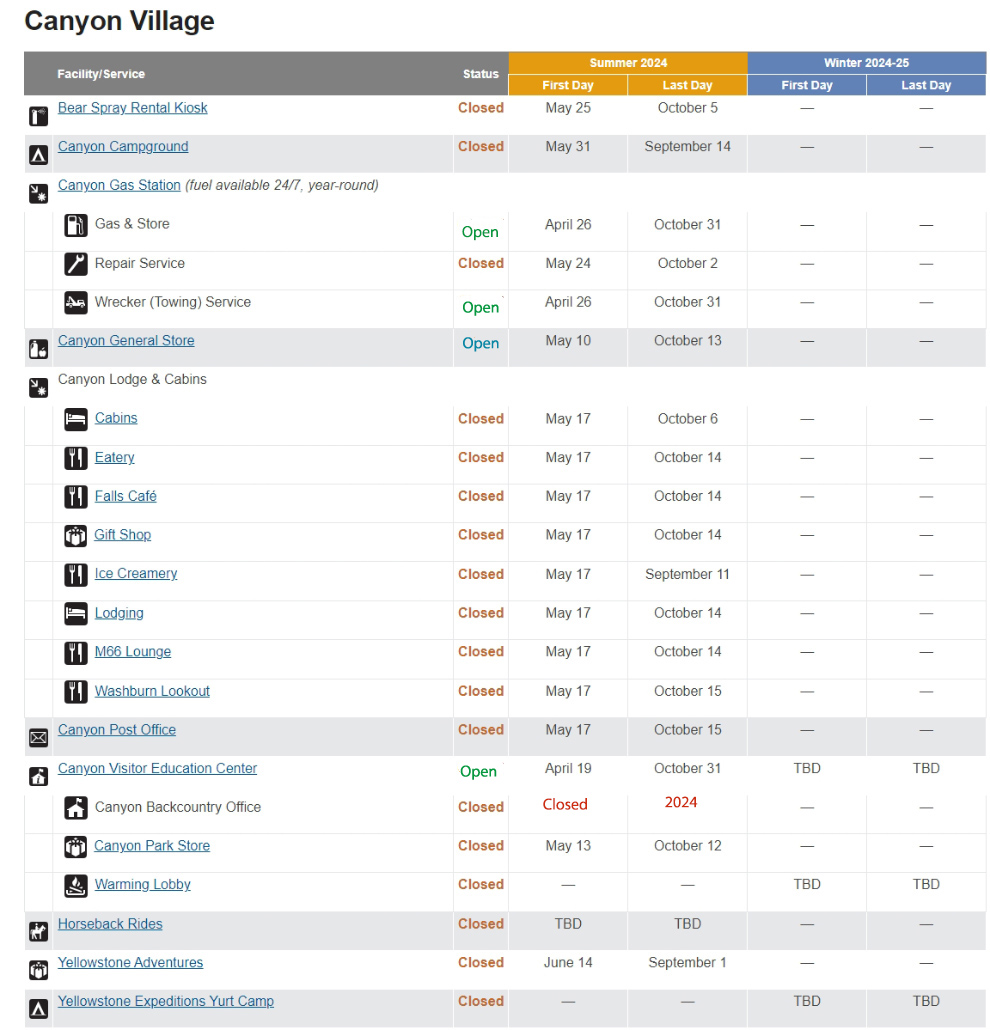Viewport: 990px width, 1030px height.
Task: Click the Winter 2024-25 column header
Action: pyautogui.click(x=866, y=63)
